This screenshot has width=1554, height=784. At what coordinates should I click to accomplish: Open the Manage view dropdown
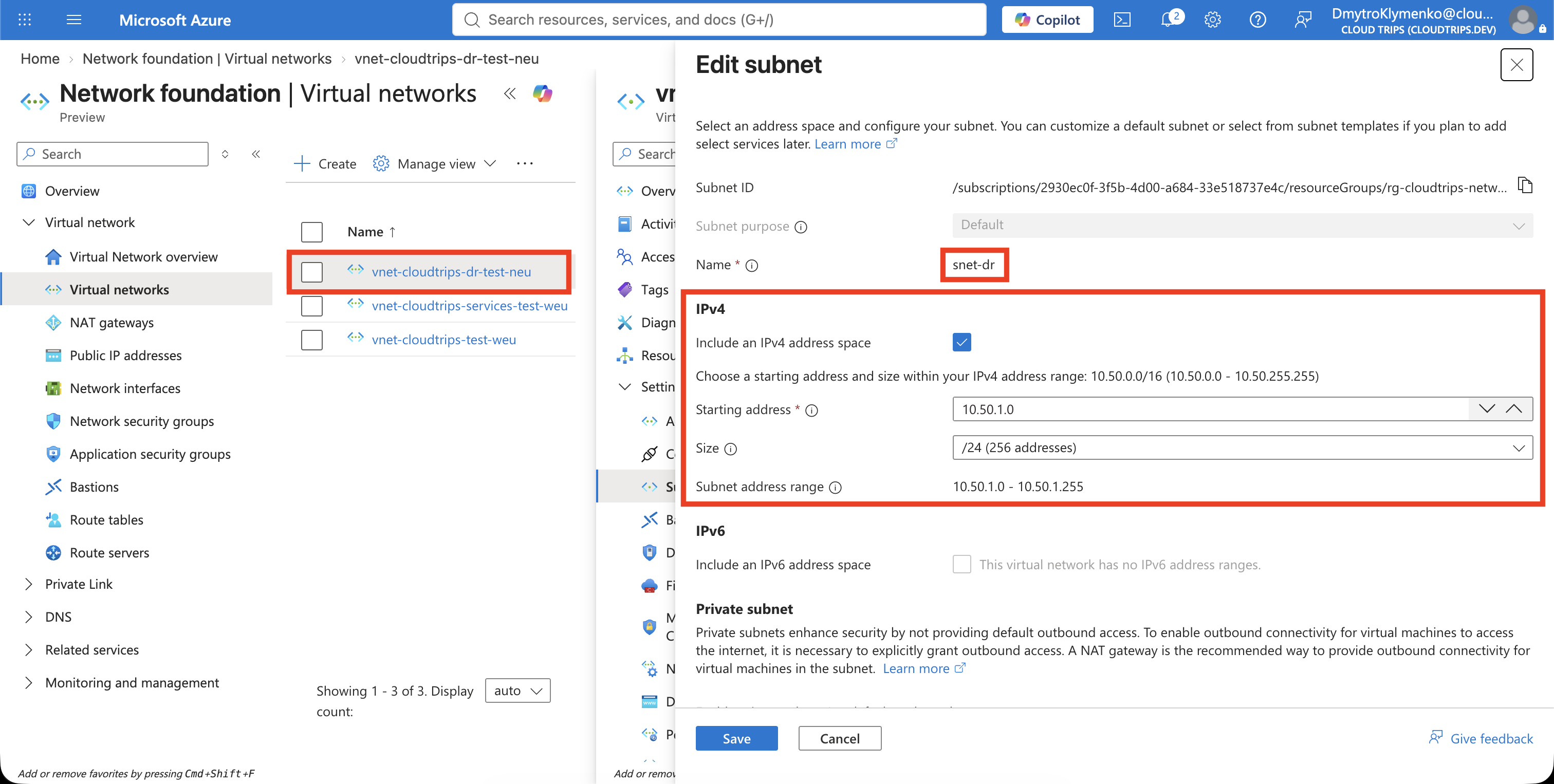coord(434,164)
